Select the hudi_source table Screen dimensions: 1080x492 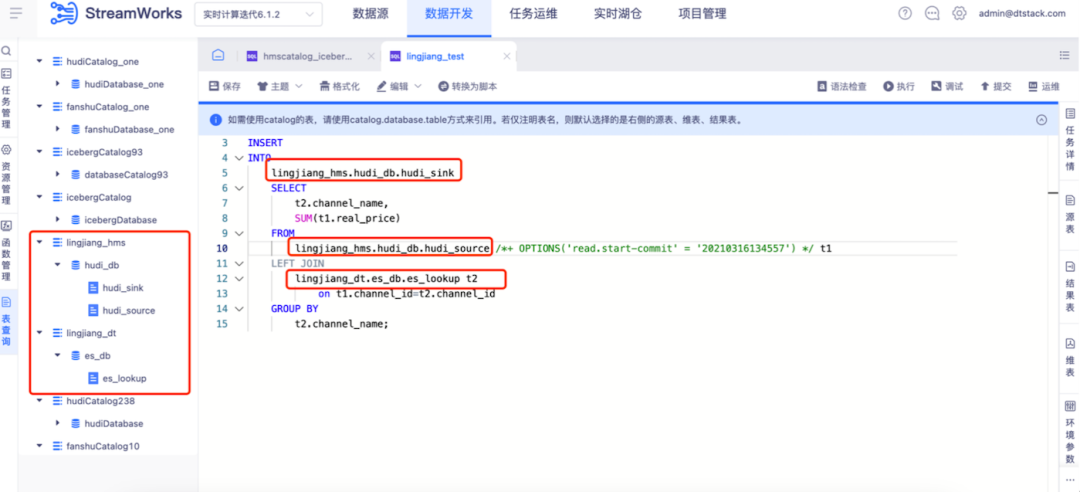tap(129, 310)
